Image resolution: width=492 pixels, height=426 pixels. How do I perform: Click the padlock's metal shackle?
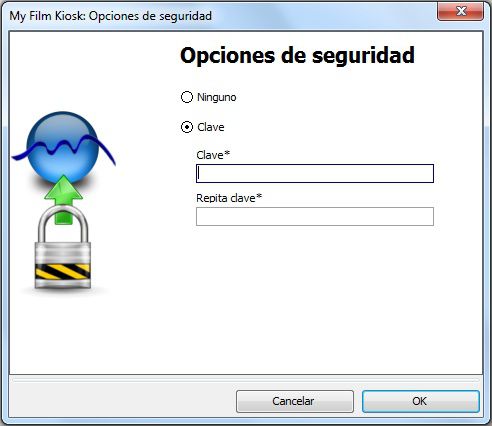[x=63, y=225]
